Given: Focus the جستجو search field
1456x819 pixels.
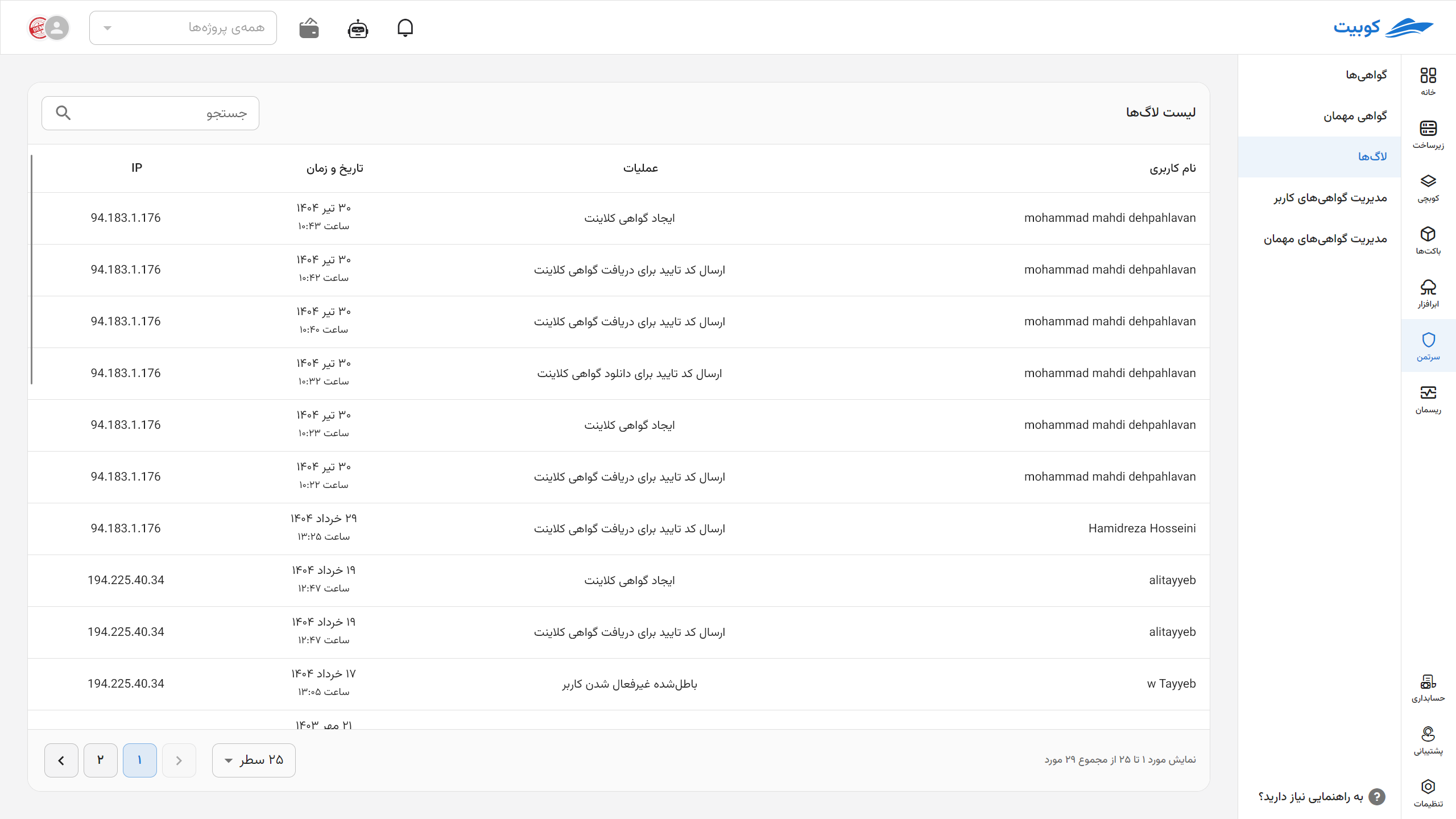Looking at the screenshot, I should pos(151,113).
